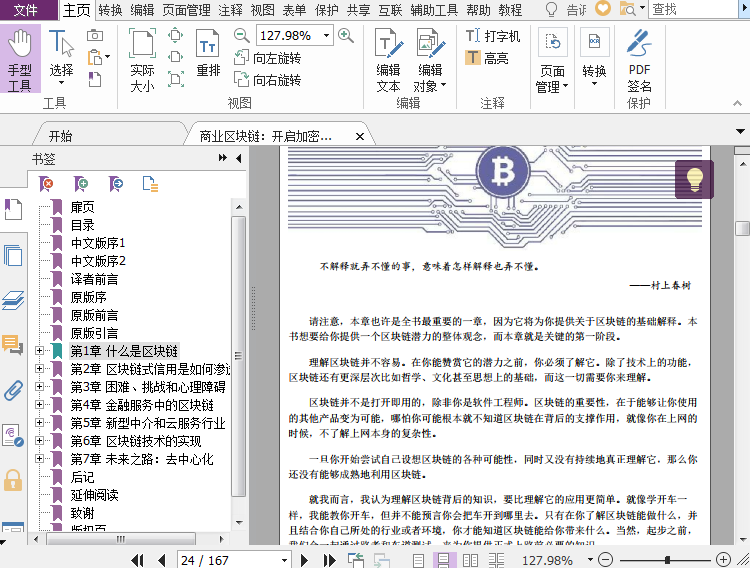Set view to Actual Size (实际大小)
750x568 pixels.
[x=142, y=60]
